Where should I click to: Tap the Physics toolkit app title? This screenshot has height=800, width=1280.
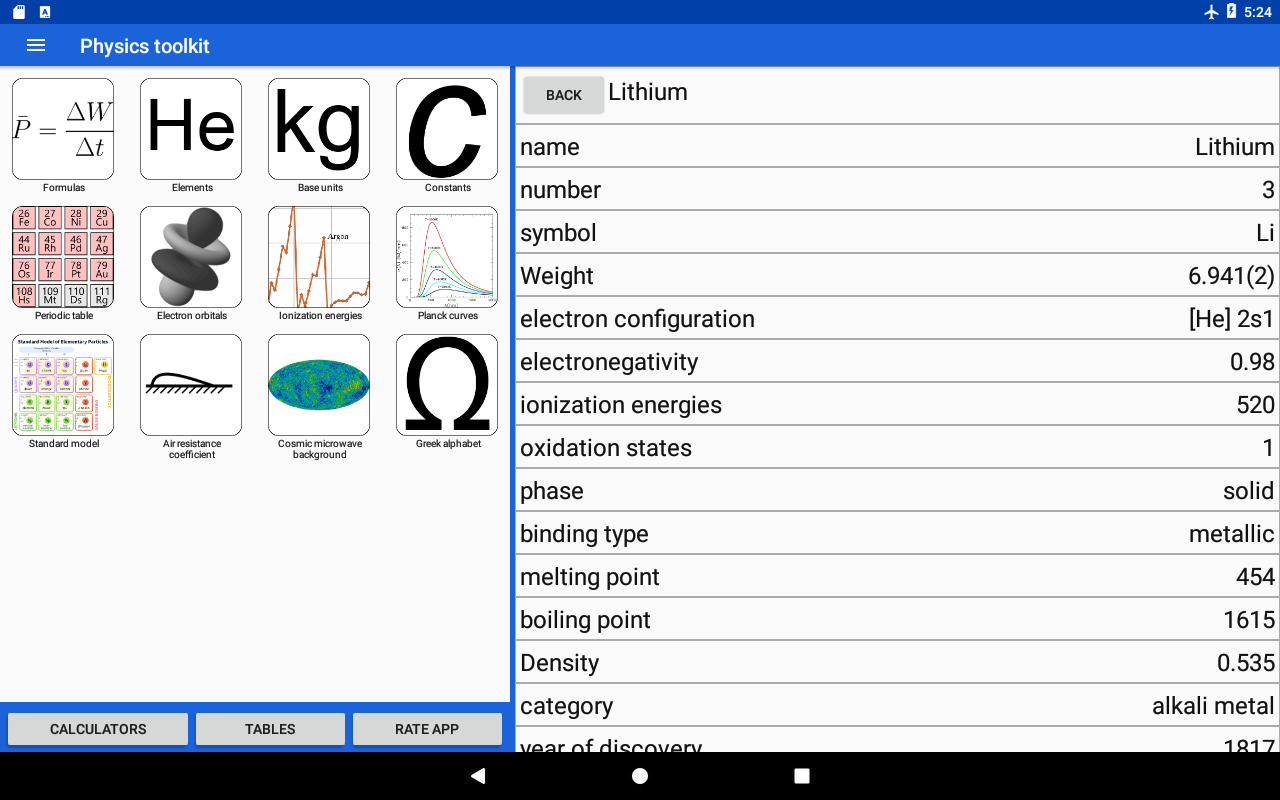pos(145,46)
